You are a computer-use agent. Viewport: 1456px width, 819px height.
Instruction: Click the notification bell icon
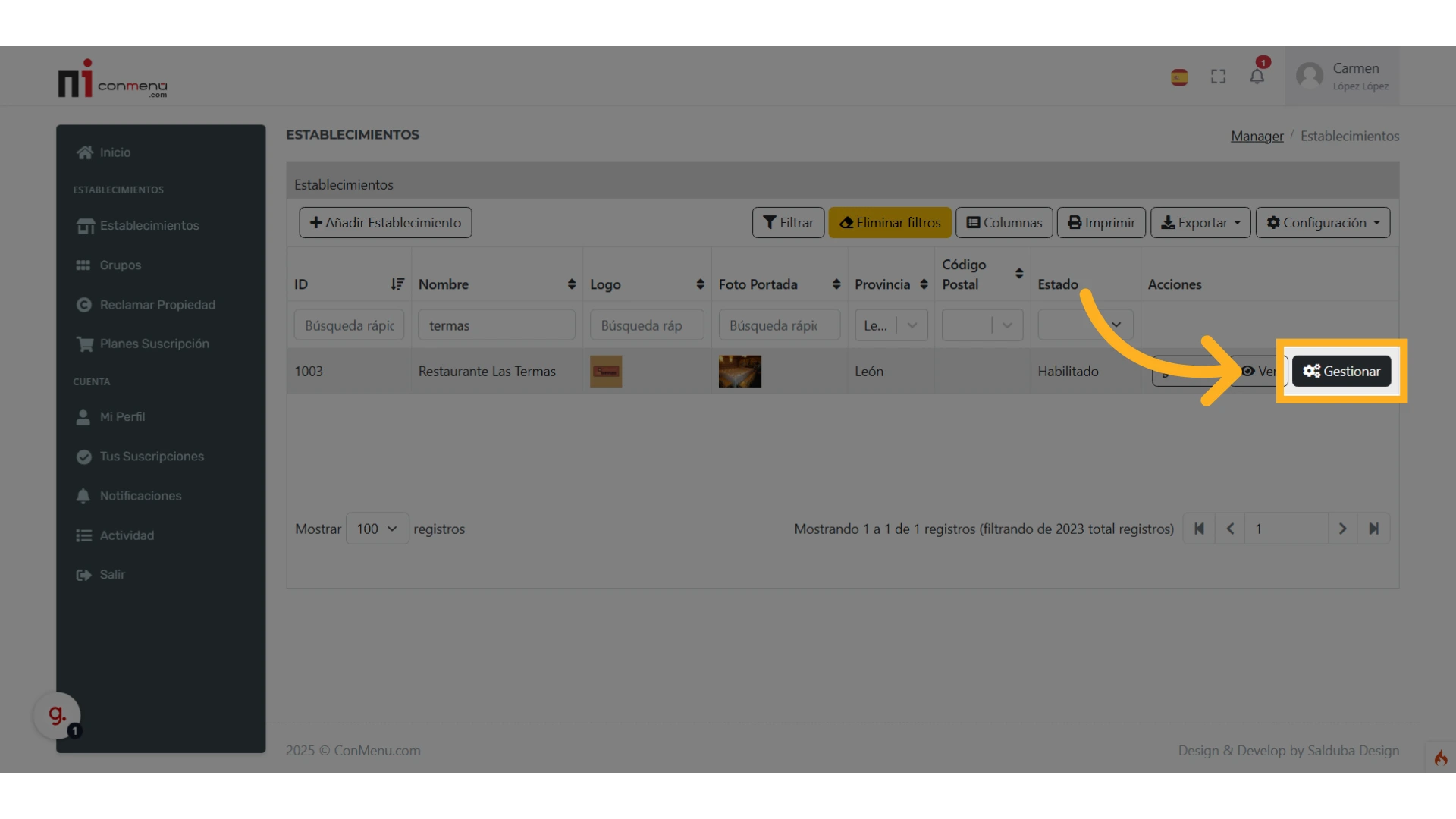click(x=1257, y=77)
